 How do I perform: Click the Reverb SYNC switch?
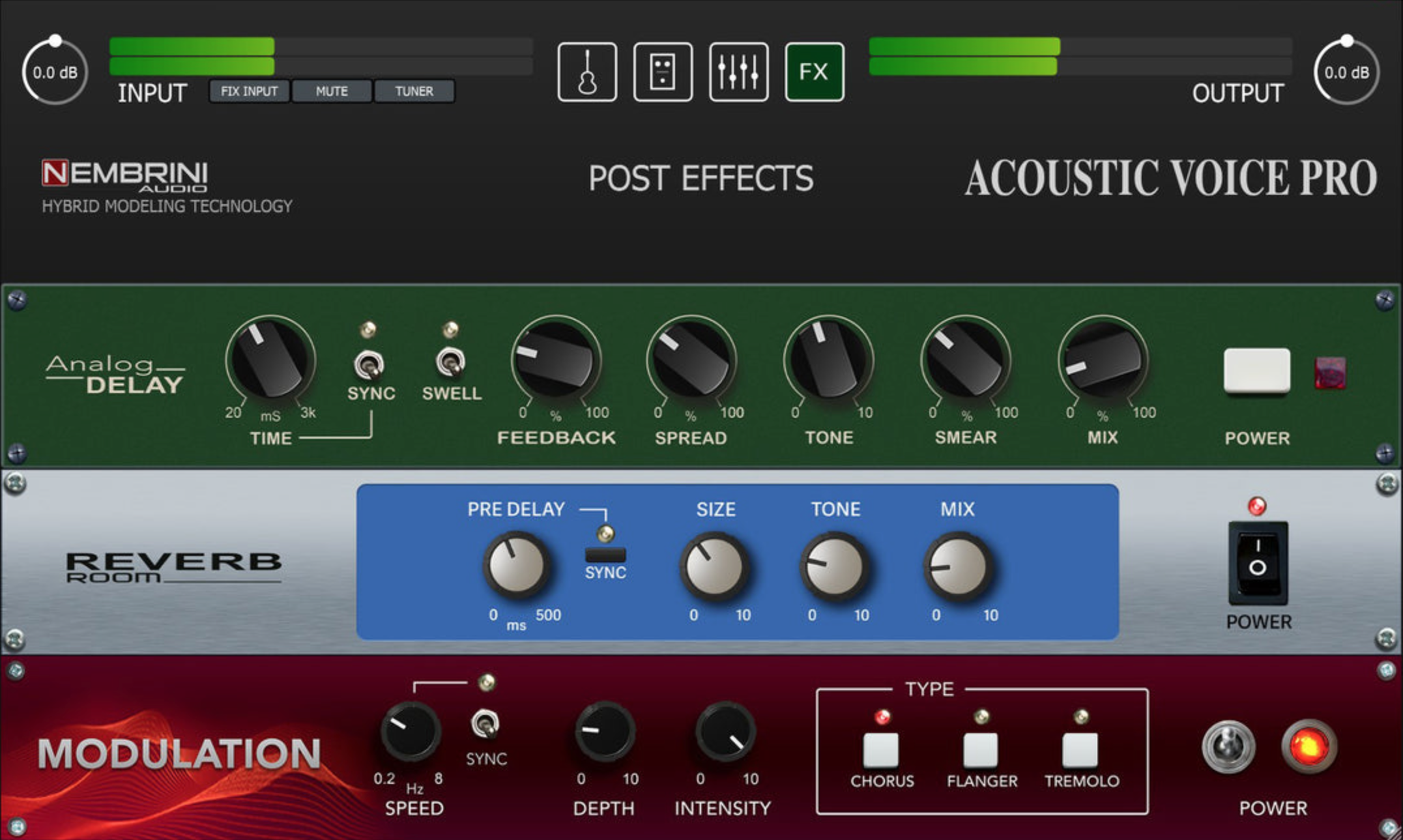[x=605, y=555]
